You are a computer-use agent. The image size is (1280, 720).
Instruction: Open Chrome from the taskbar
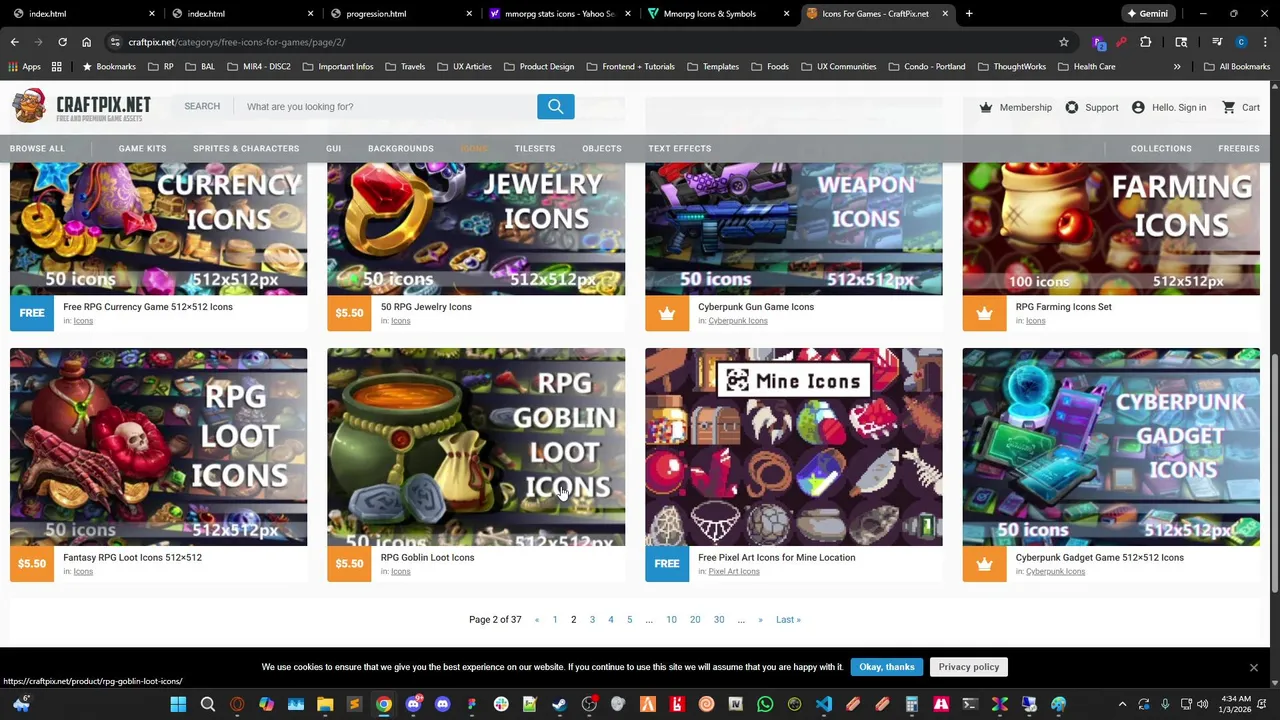click(x=383, y=704)
